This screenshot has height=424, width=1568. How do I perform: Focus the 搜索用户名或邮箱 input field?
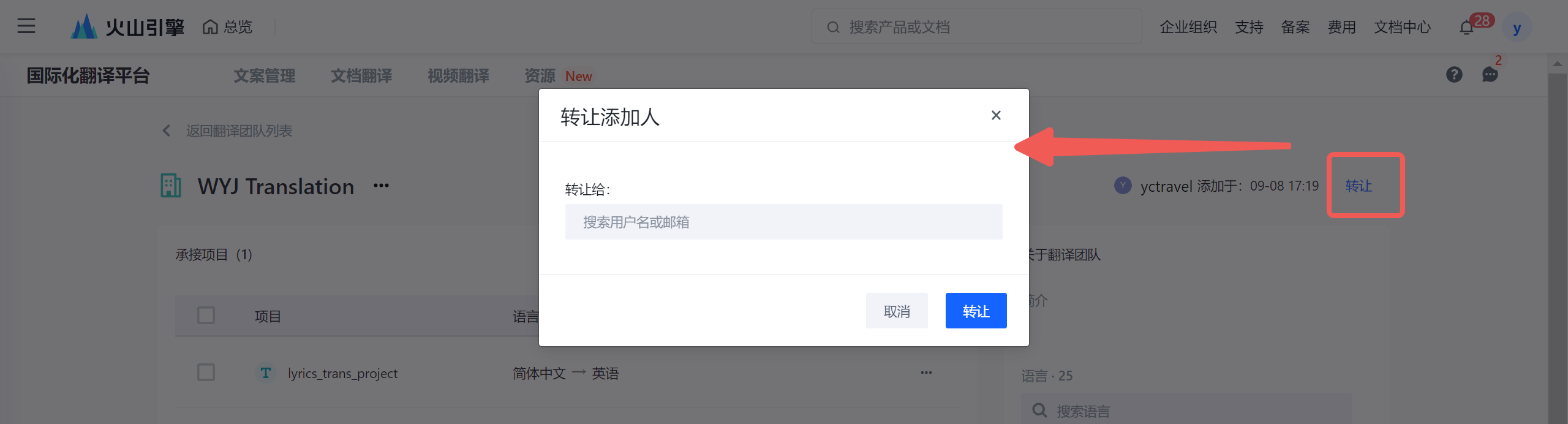pos(783,222)
